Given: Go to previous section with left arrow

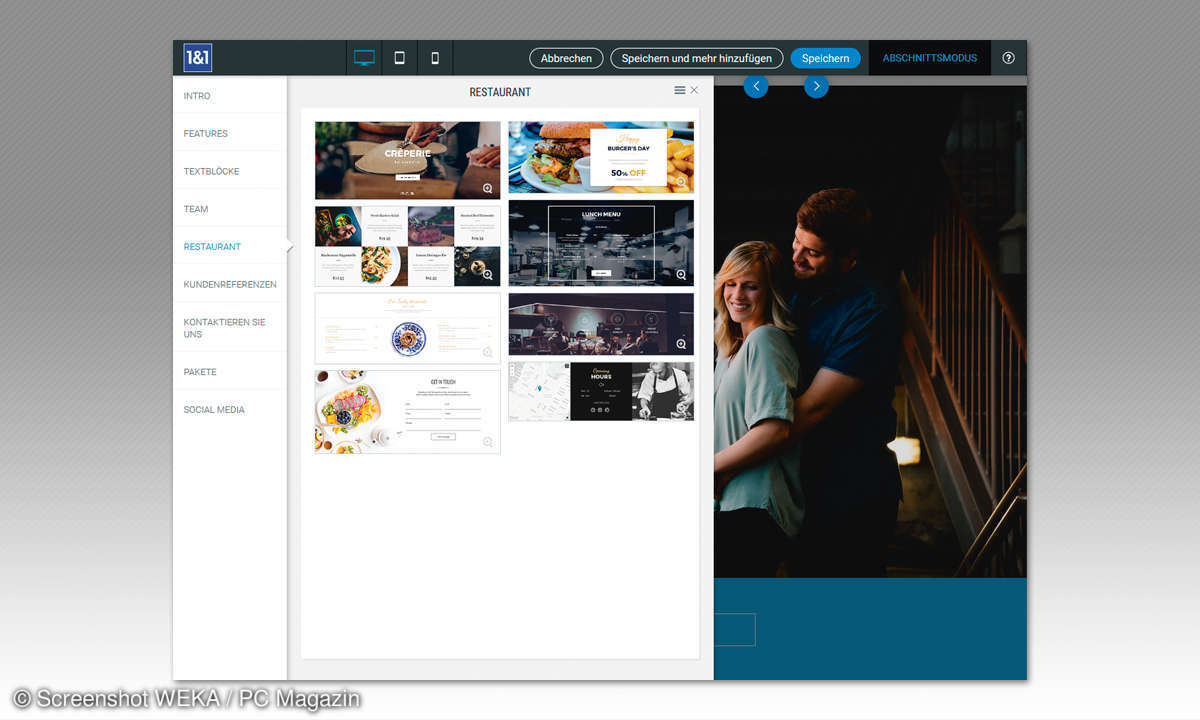Looking at the screenshot, I should (x=756, y=86).
